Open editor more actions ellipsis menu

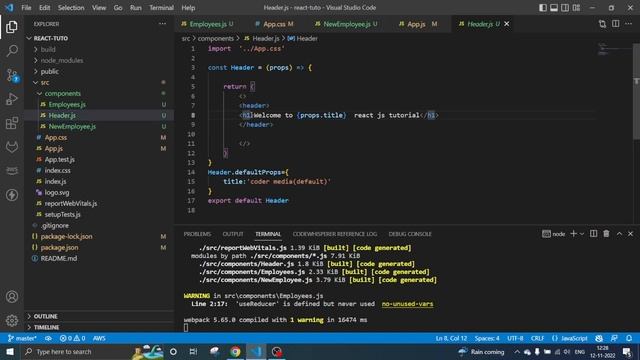(x=629, y=24)
